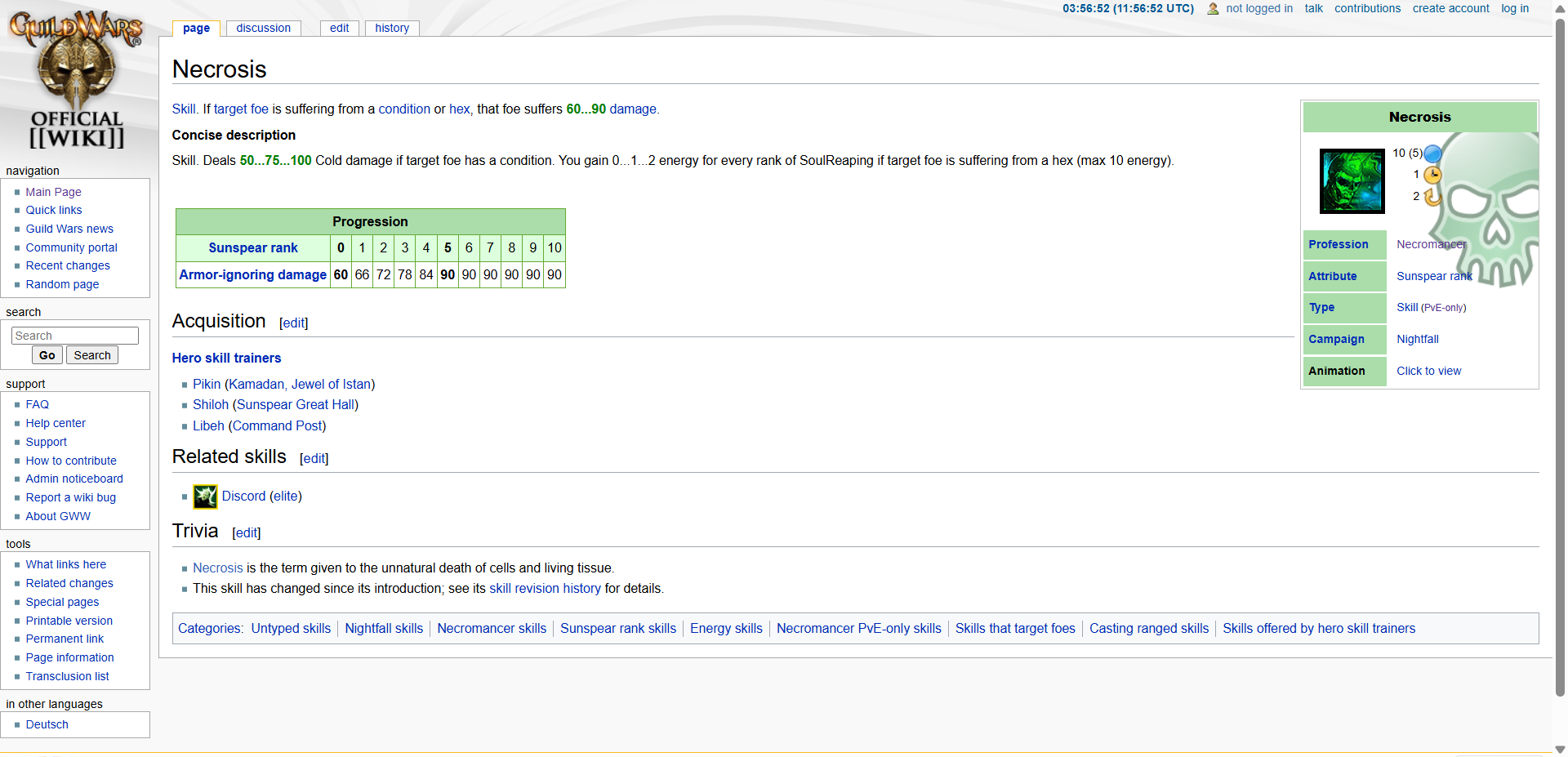Screen dimensions: 1568x757
Task: Edit the Acquisition section
Action: (293, 323)
